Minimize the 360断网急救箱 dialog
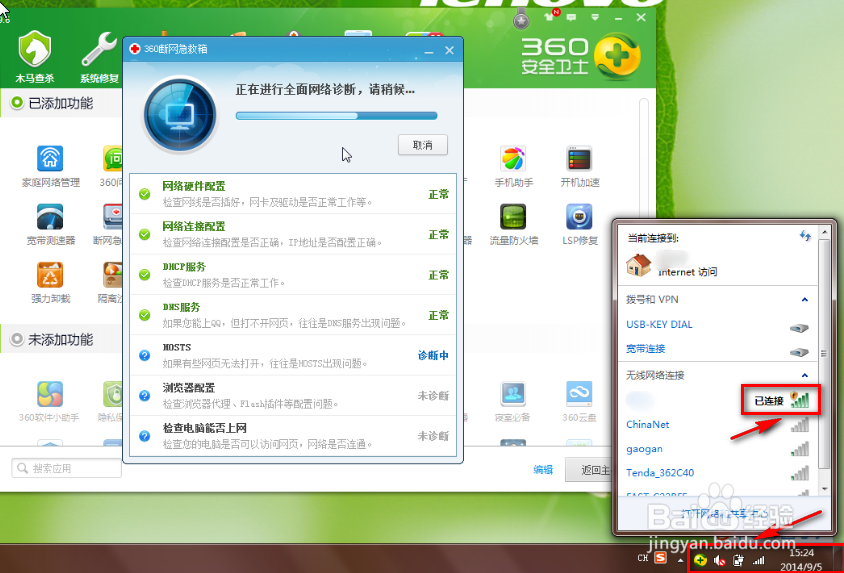This screenshot has height=573, width=844. click(x=429, y=51)
